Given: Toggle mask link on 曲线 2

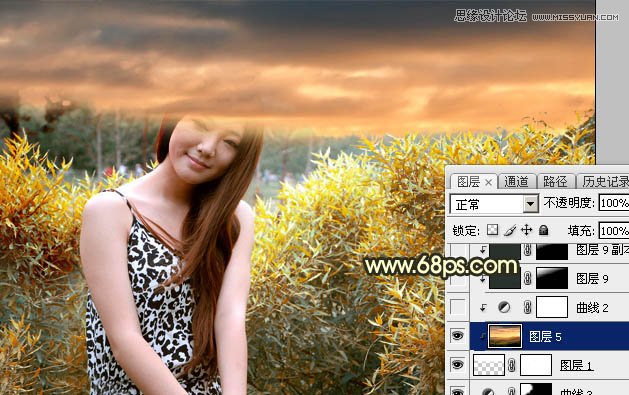Looking at the screenshot, I should (x=528, y=308).
